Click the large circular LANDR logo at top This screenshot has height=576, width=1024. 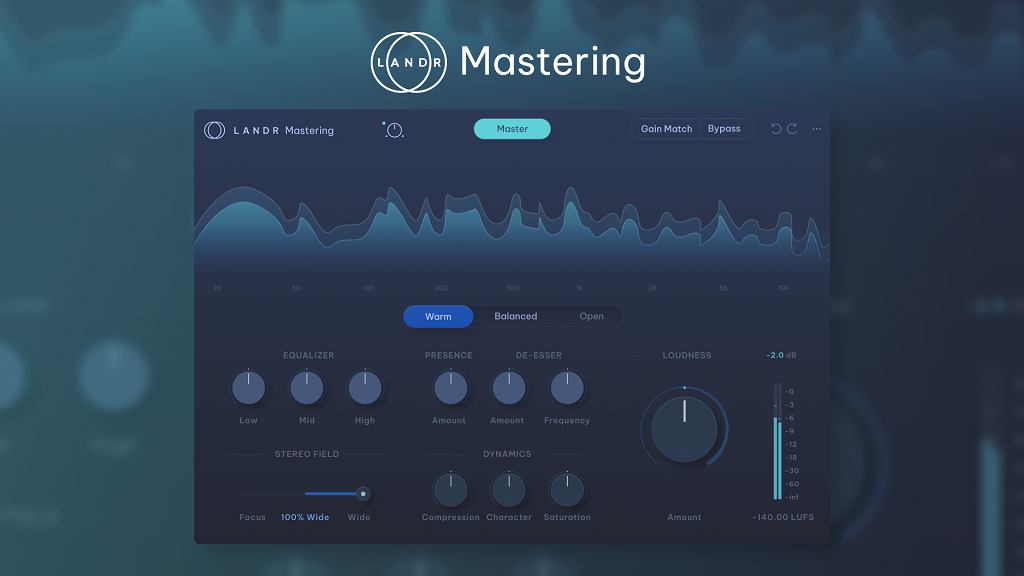click(407, 61)
